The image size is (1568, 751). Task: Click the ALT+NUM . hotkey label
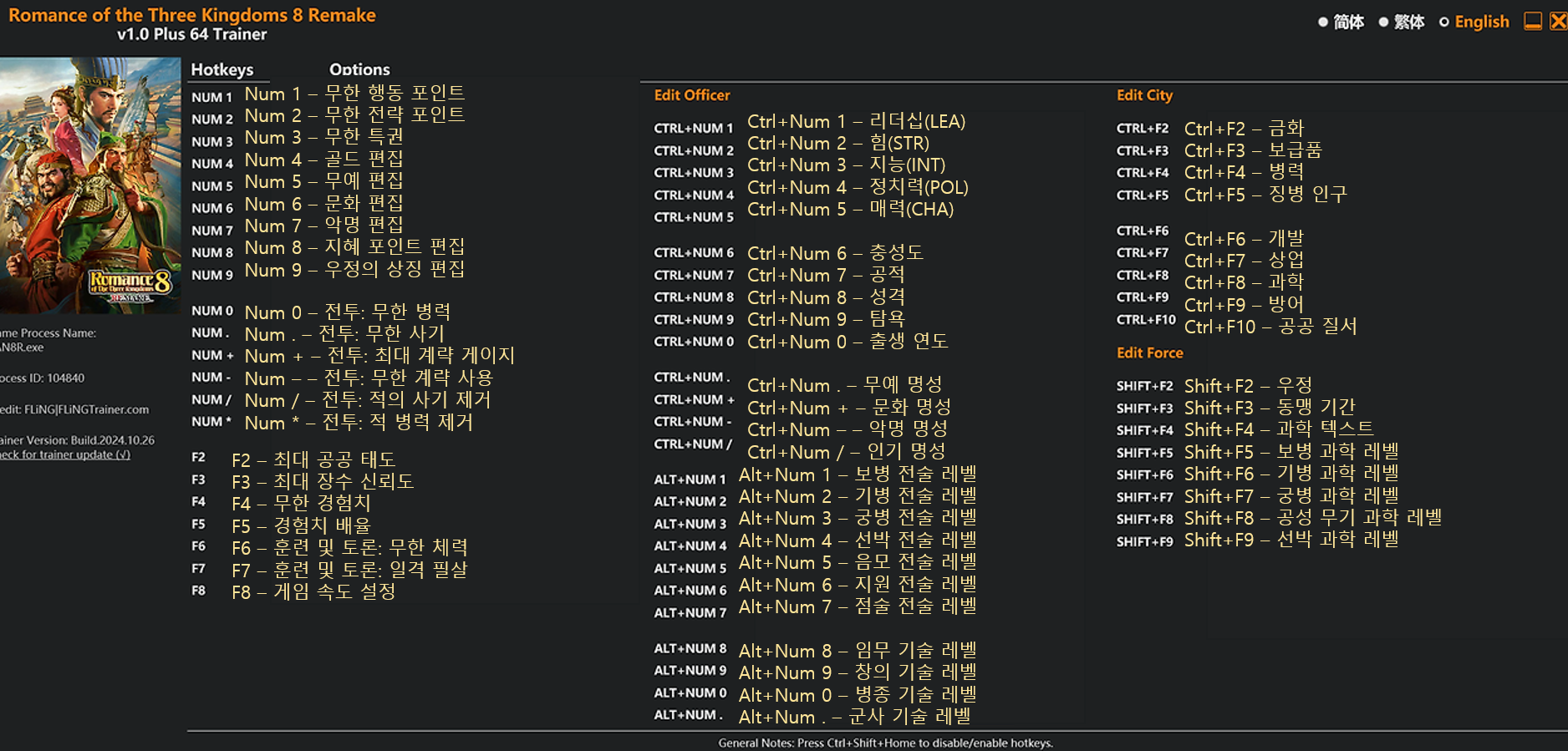pyautogui.click(x=687, y=715)
